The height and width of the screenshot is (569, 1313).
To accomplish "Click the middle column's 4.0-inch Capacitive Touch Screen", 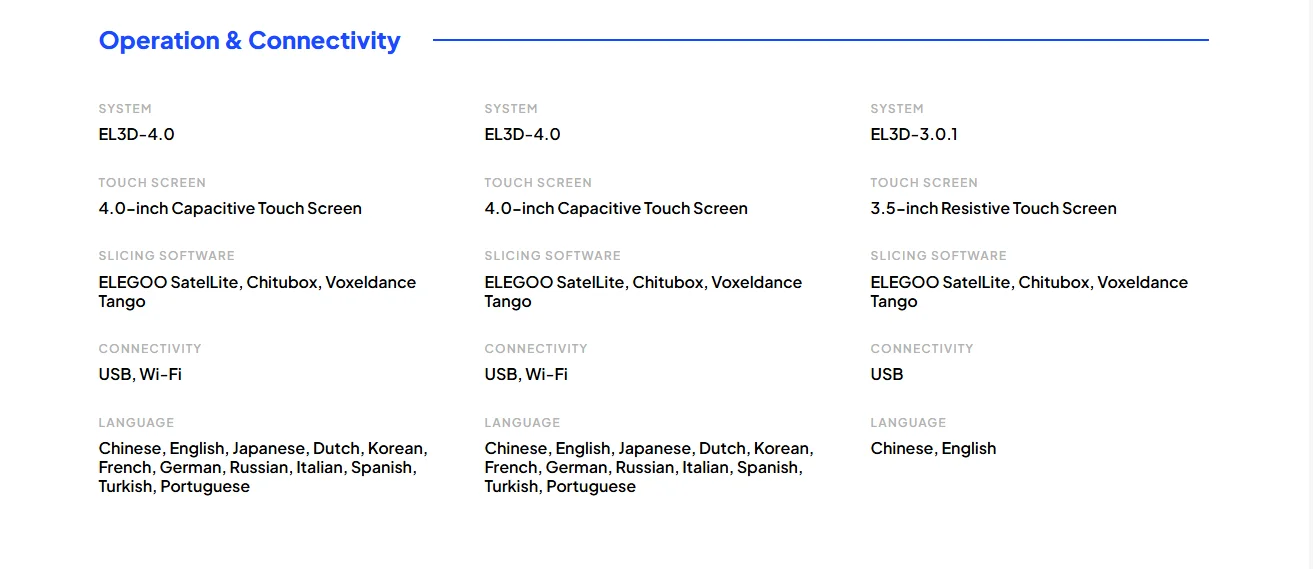I will tap(616, 208).
